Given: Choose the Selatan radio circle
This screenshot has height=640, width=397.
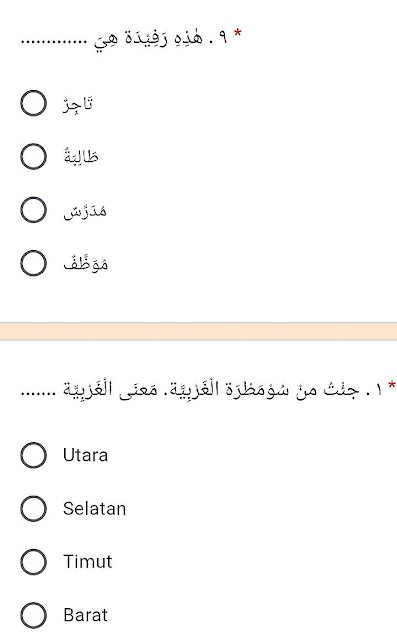Looking at the screenshot, I should click(33, 508).
